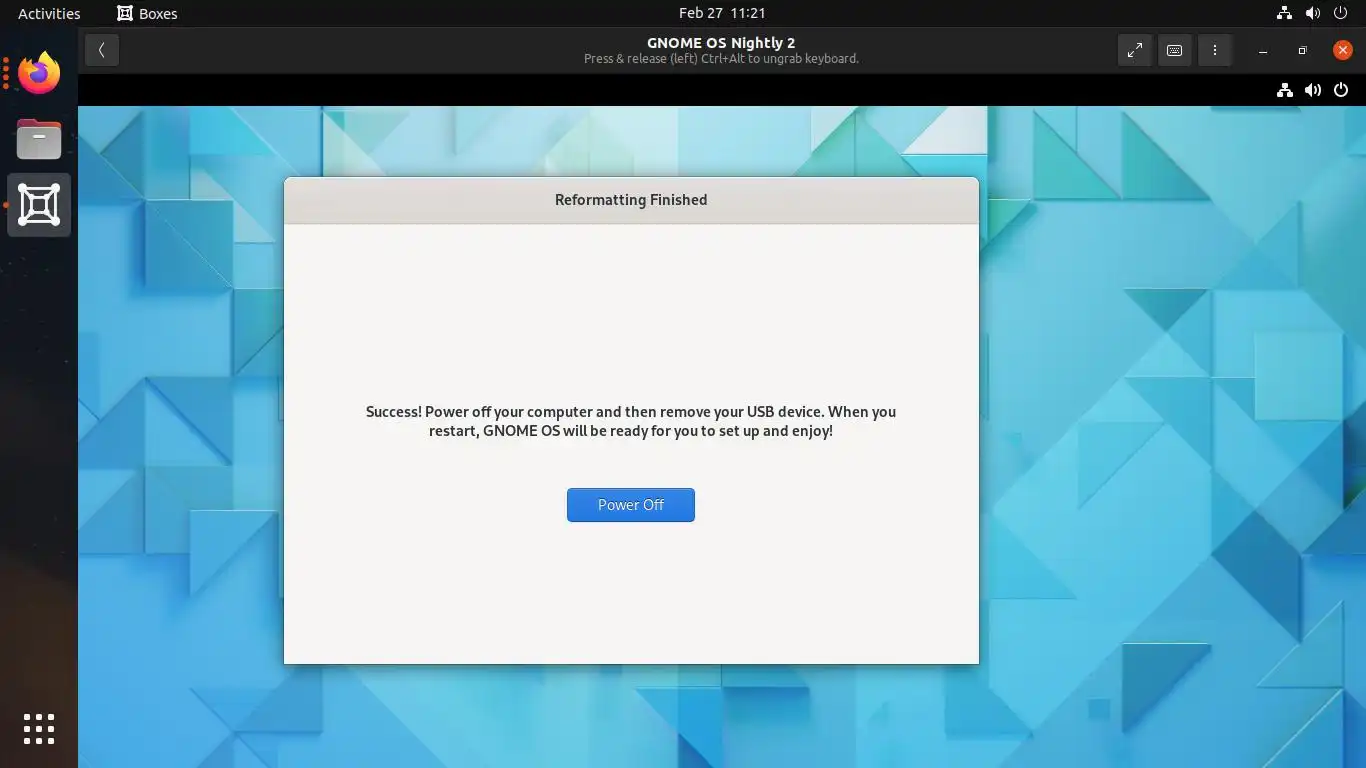Click host network icon in top bar
The width and height of the screenshot is (1366, 768).
pyautogui.click(x=1285, y=13)
